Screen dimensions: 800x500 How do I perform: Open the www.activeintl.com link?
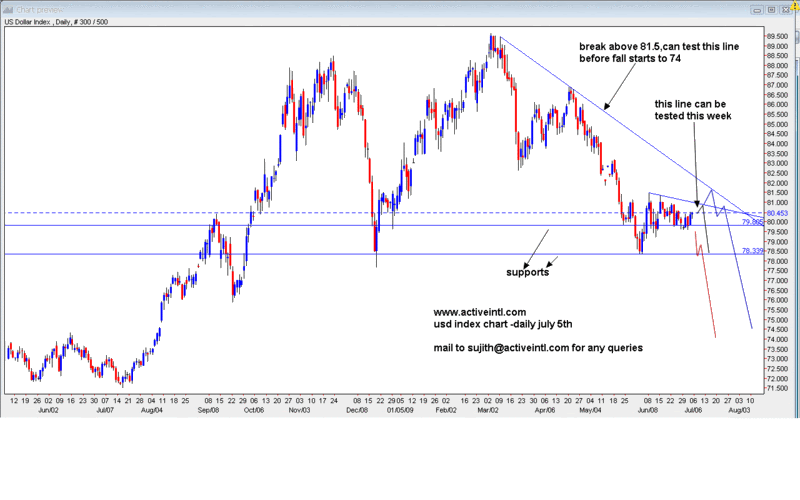[x=479, y=312]
